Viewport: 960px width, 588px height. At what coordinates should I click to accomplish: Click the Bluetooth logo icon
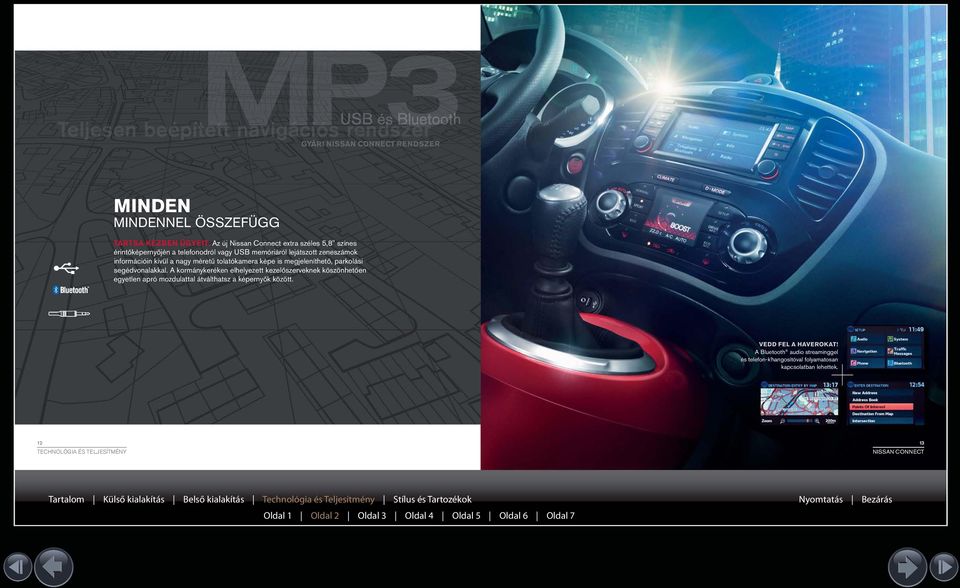click(x=70, y=290)
